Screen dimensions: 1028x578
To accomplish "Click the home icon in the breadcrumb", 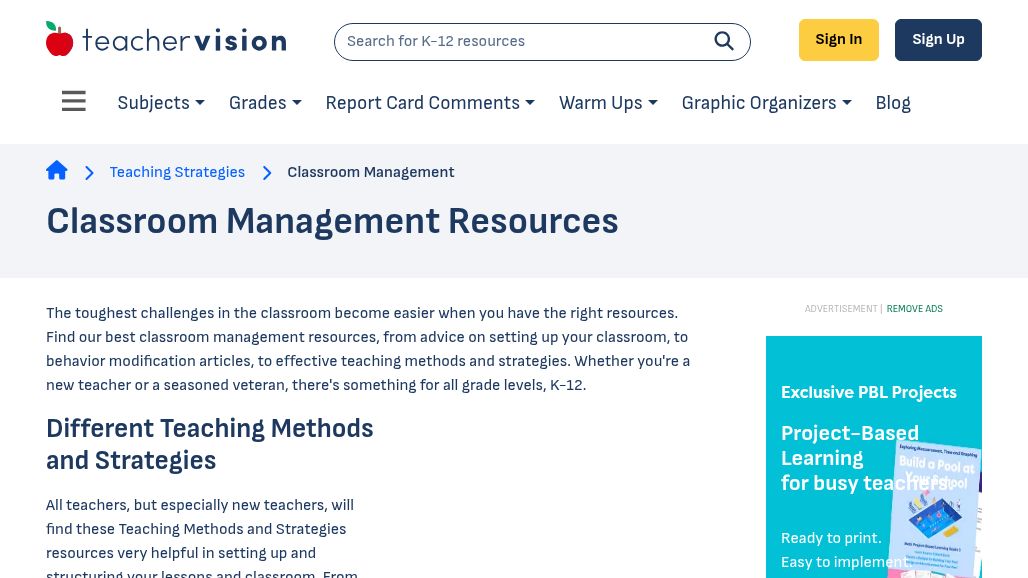I will point(57,170).
